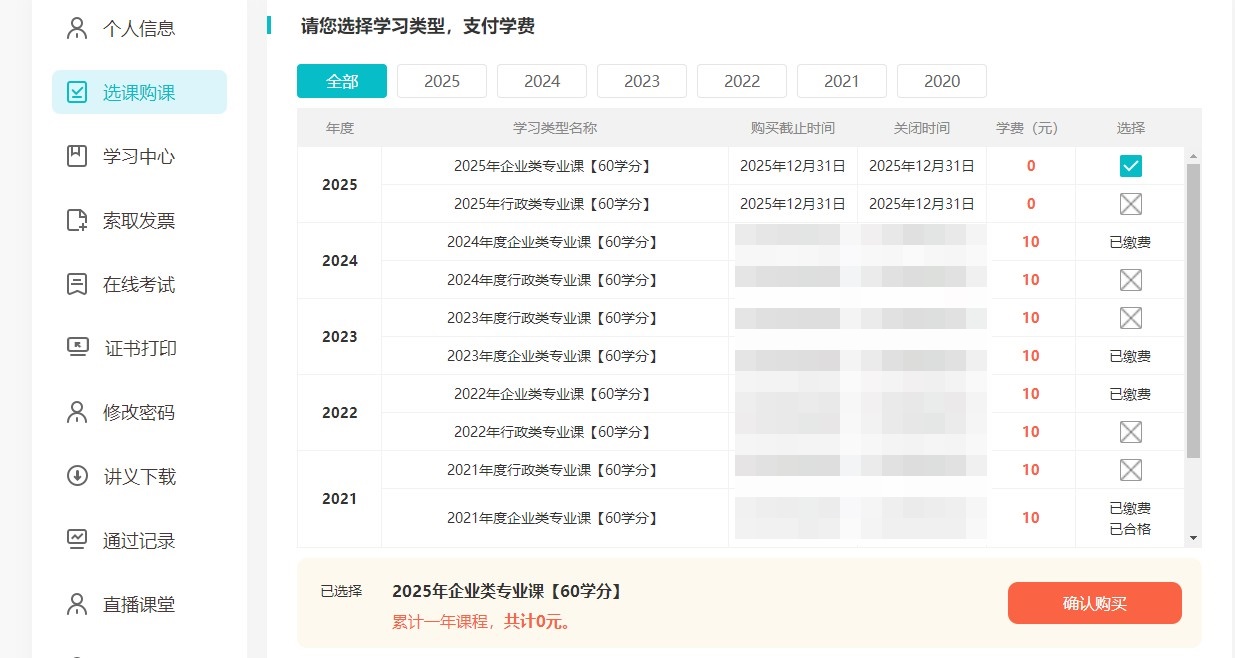Image resolution: width=1235 pixels, height=658 pixels.
Task: Select the 2024年度行政类专业课 checkbox
Action: [x=1130, y=280]
